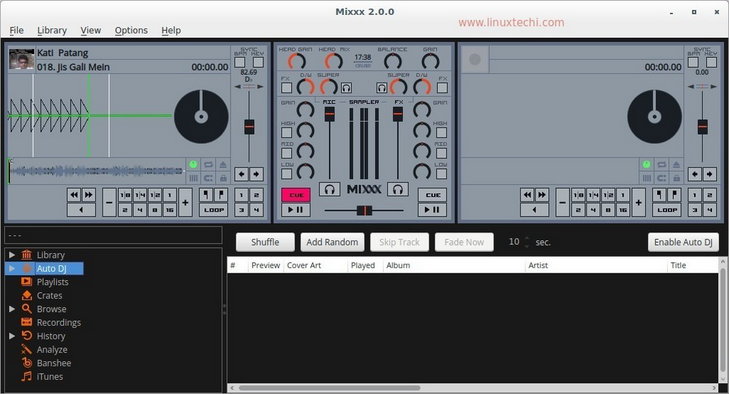Toggle left deck quantize green indicator
Viewport: 729px width, 394px height.
[193, 164]
